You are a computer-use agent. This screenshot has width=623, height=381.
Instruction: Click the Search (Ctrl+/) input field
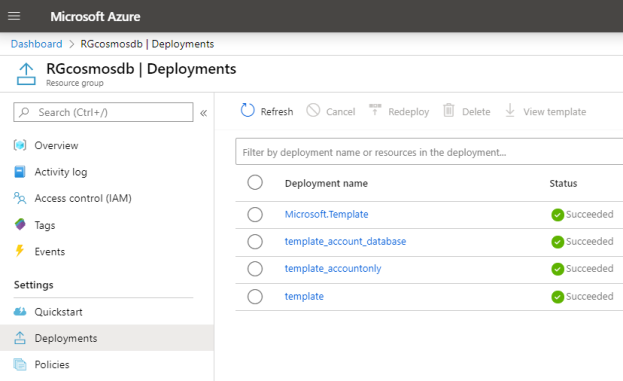click(103, 112)
